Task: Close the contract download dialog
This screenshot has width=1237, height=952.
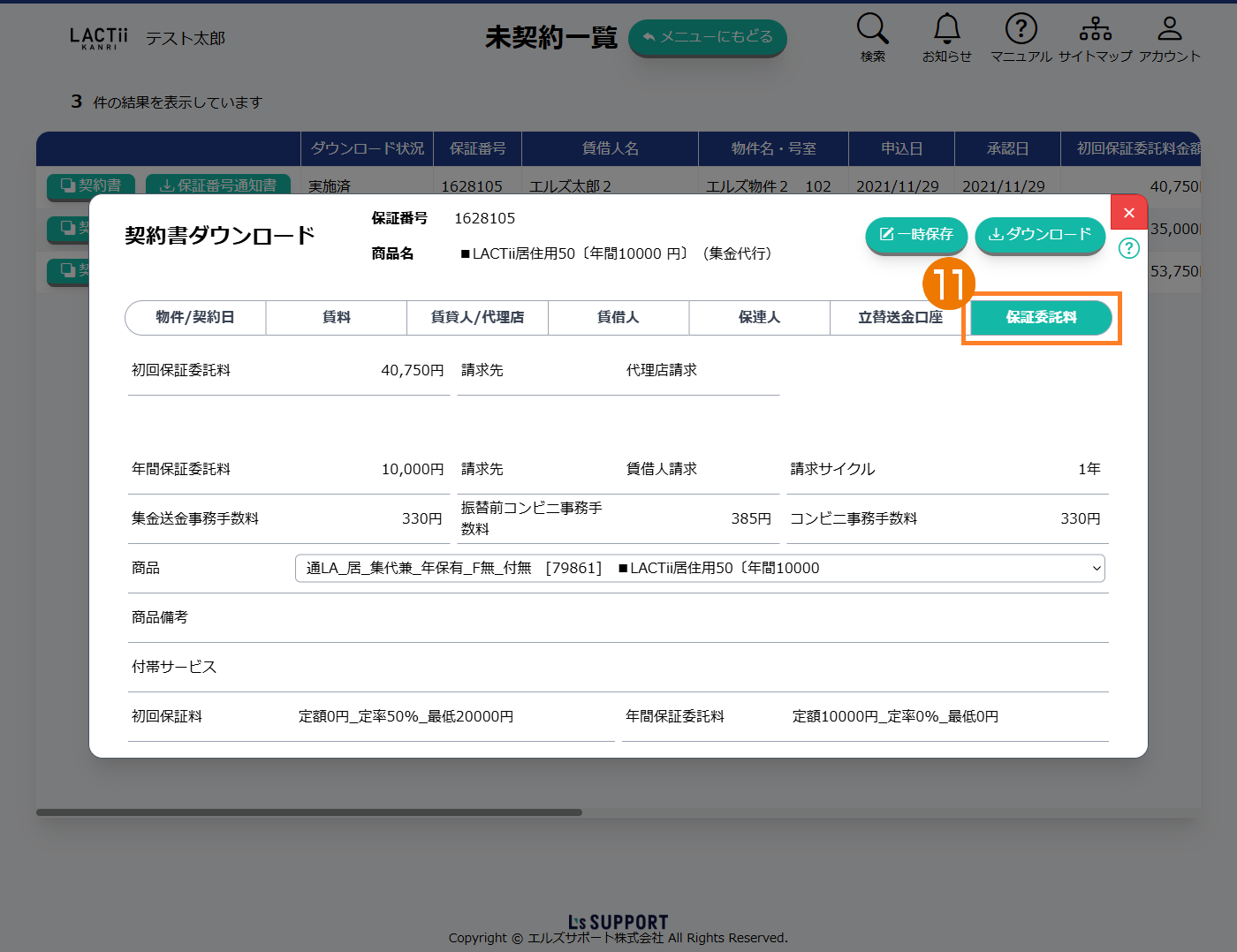Action: click(x=1128, y=213)
